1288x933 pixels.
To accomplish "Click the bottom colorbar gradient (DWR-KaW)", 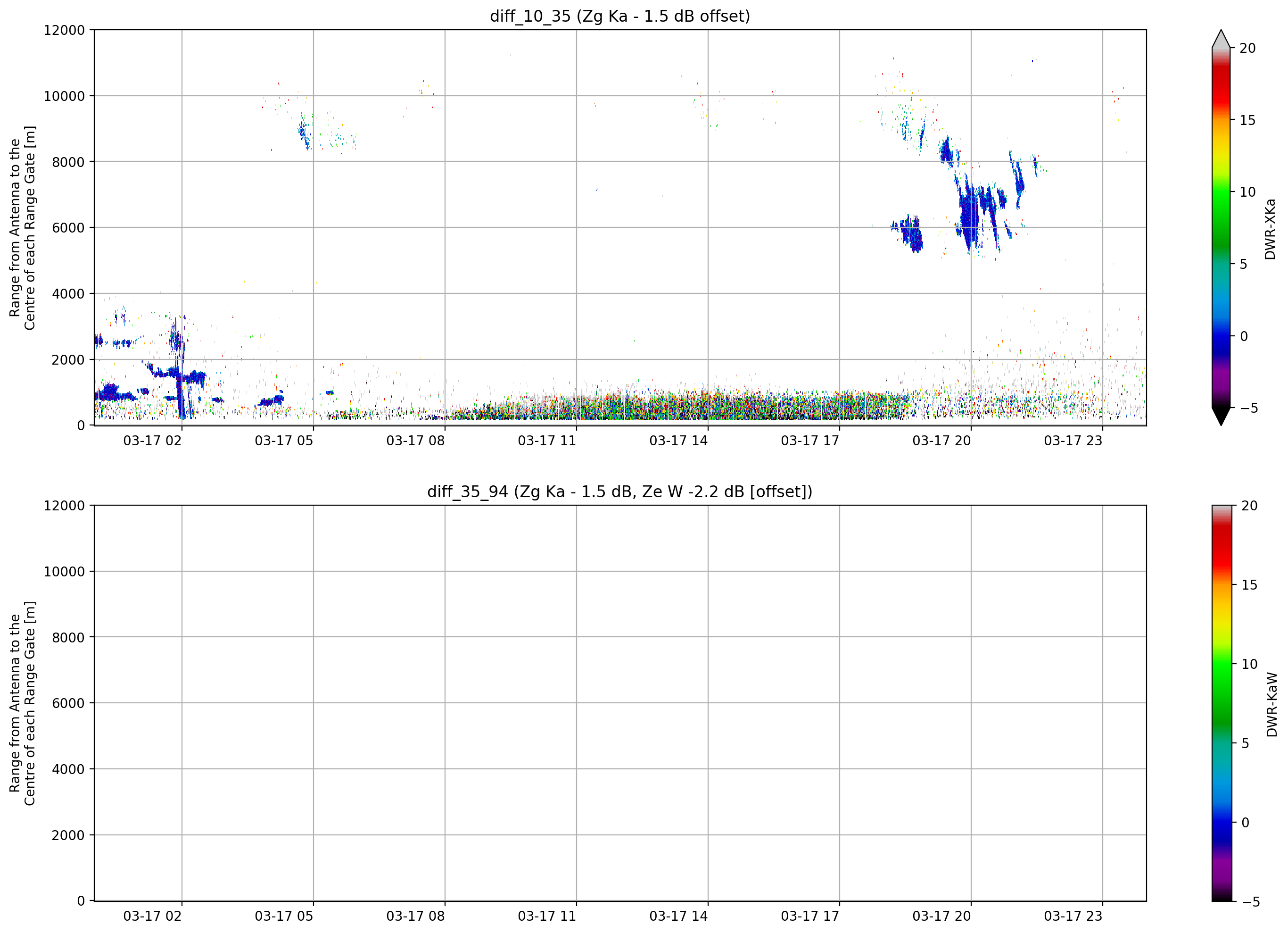I will 1222,703.
